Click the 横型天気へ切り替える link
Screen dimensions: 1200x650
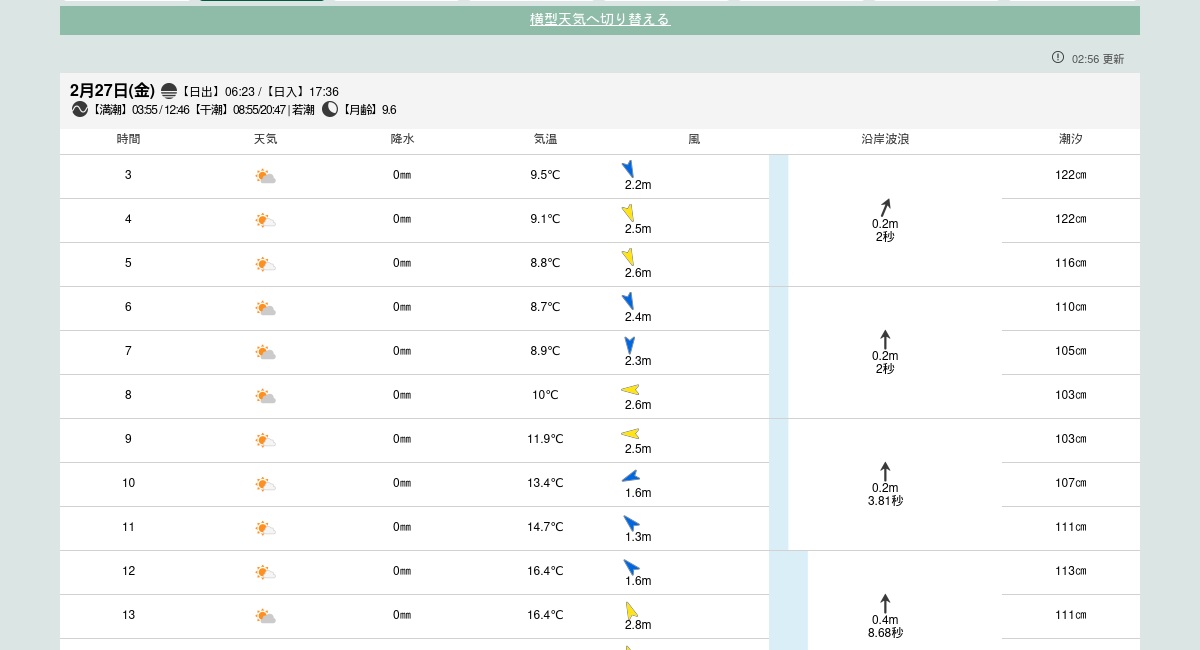coord(600,20)
